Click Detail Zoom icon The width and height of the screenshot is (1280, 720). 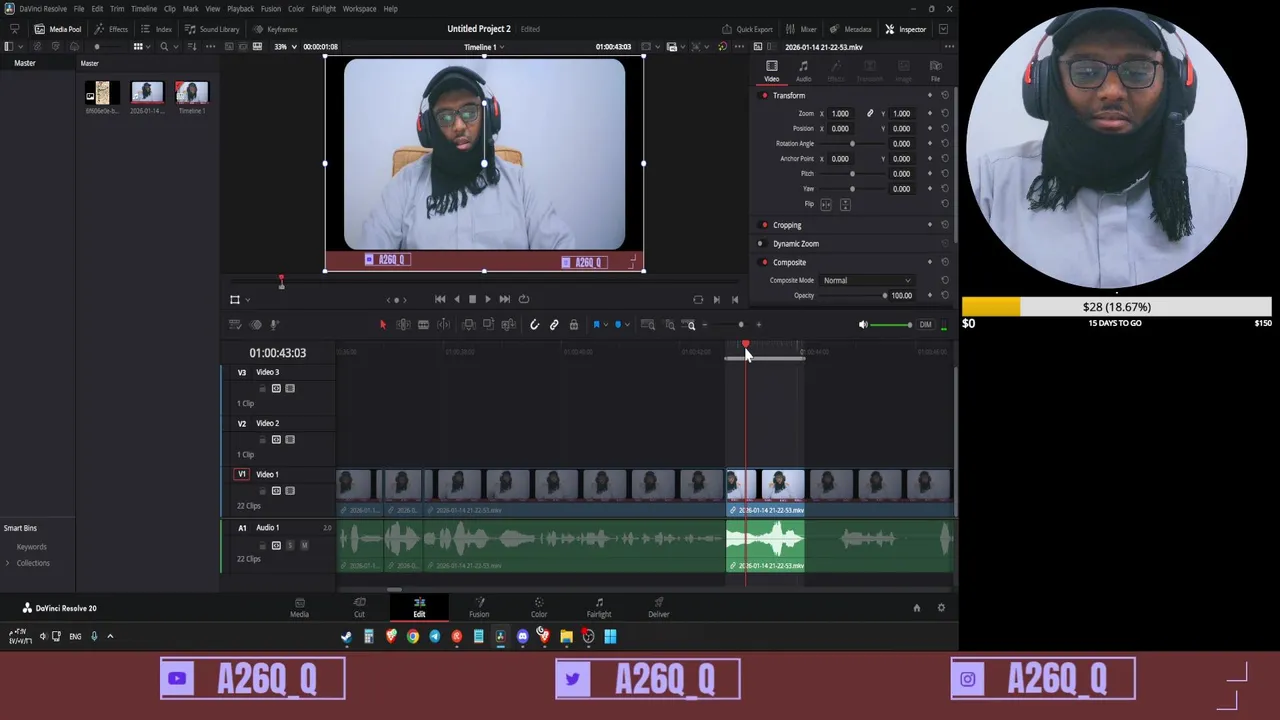coord(670,325)
